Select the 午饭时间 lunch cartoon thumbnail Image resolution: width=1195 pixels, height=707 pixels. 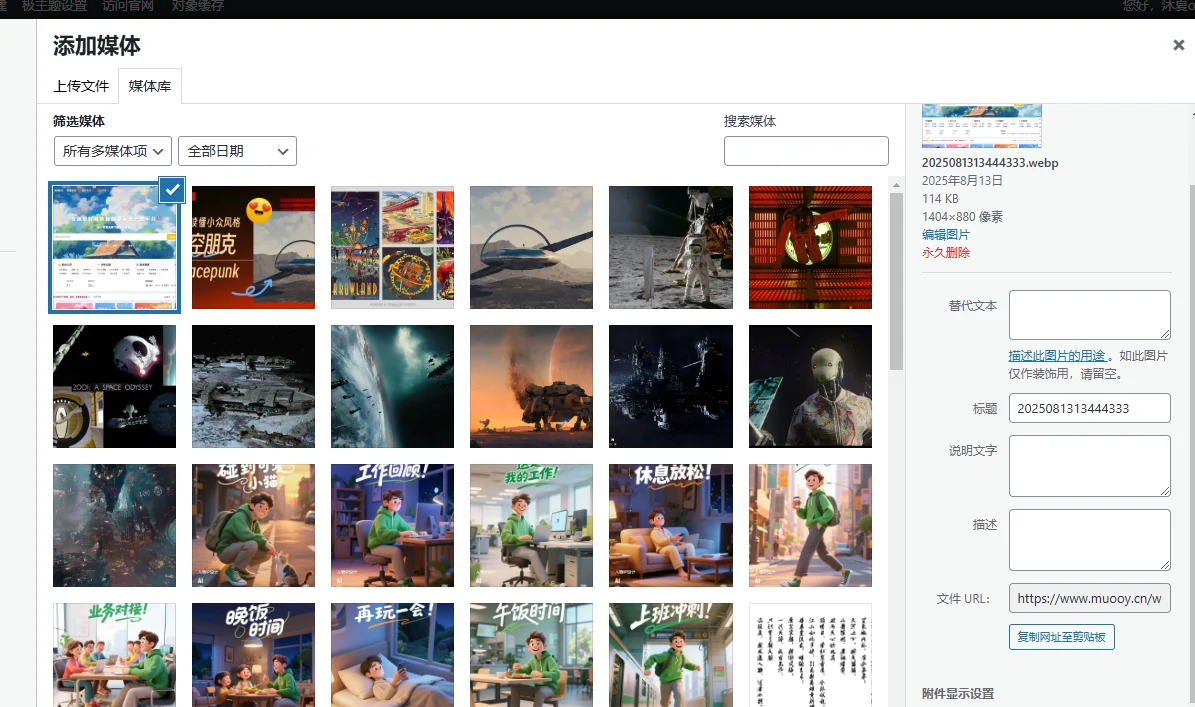(x=531, y=655)
